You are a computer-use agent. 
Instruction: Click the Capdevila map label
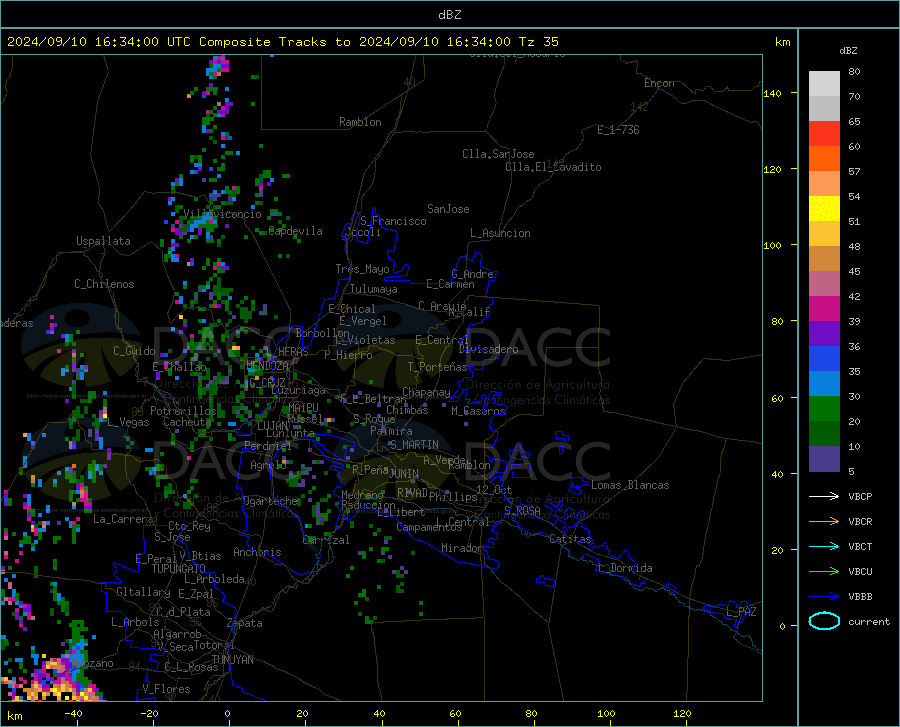(295, 231)
